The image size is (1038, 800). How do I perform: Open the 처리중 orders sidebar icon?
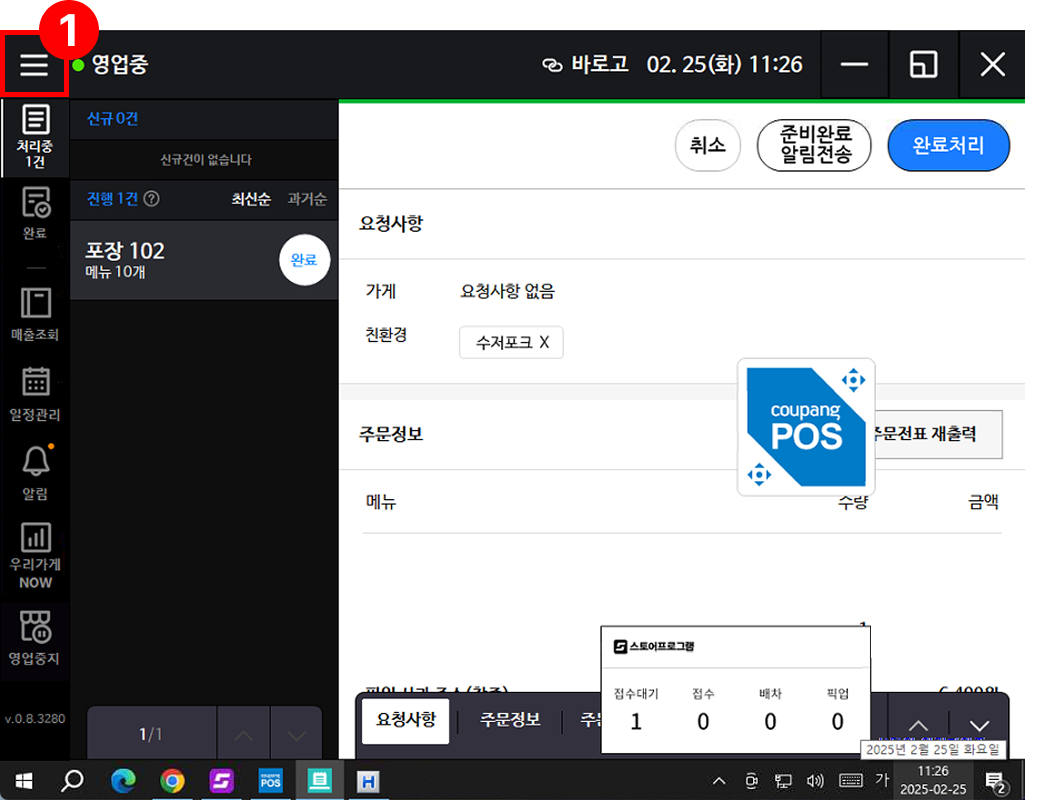(x=35, y=135)
